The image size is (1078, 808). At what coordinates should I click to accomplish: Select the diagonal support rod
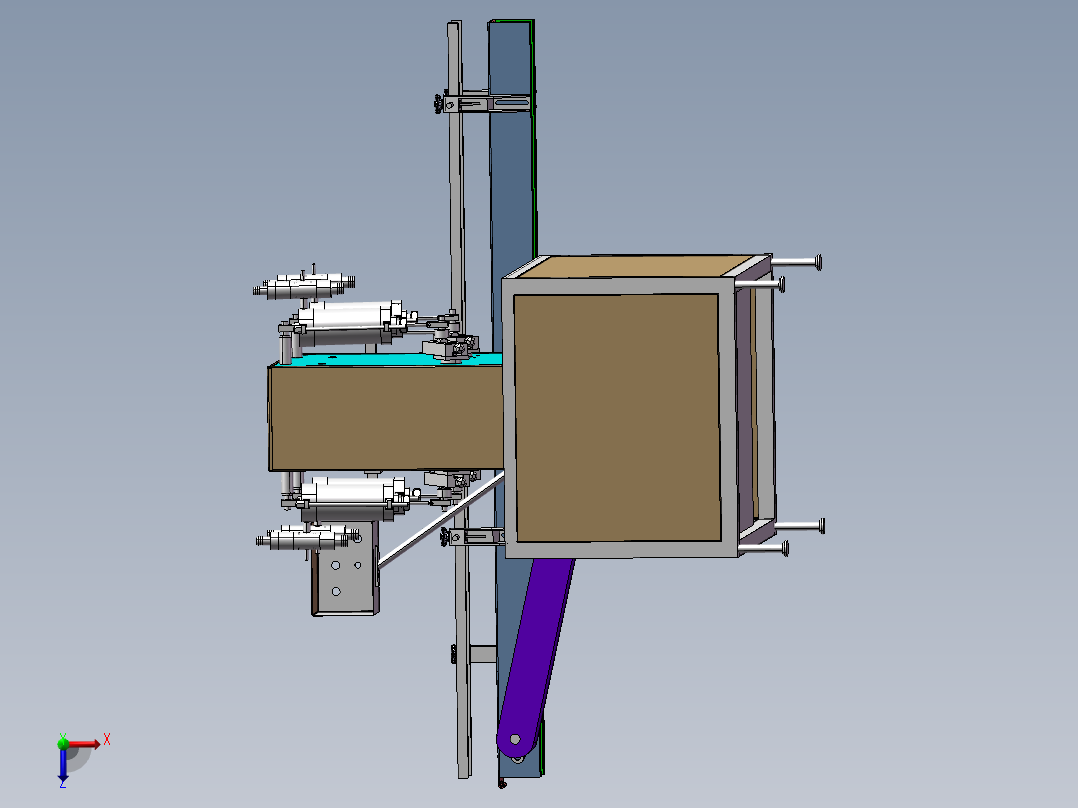[440, 520]
